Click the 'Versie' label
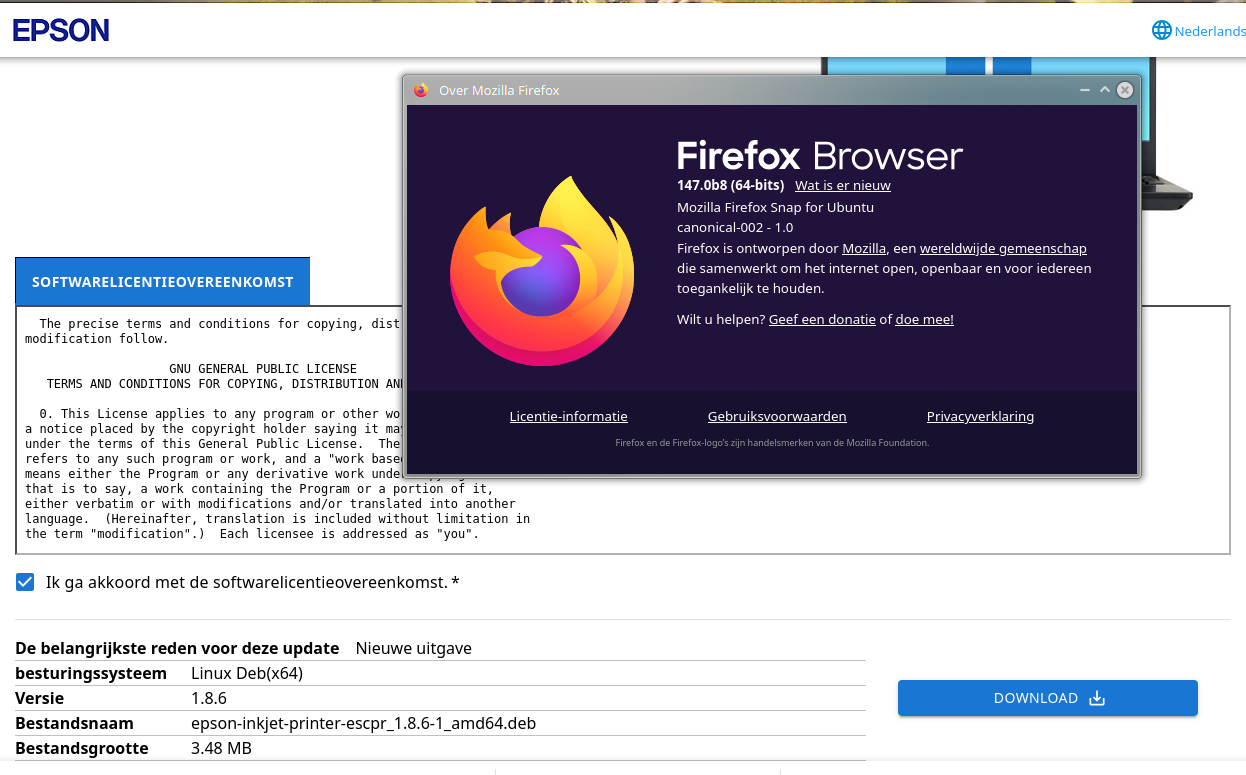The width and height of the screenshot is (1246, 775). coord(40,698)
